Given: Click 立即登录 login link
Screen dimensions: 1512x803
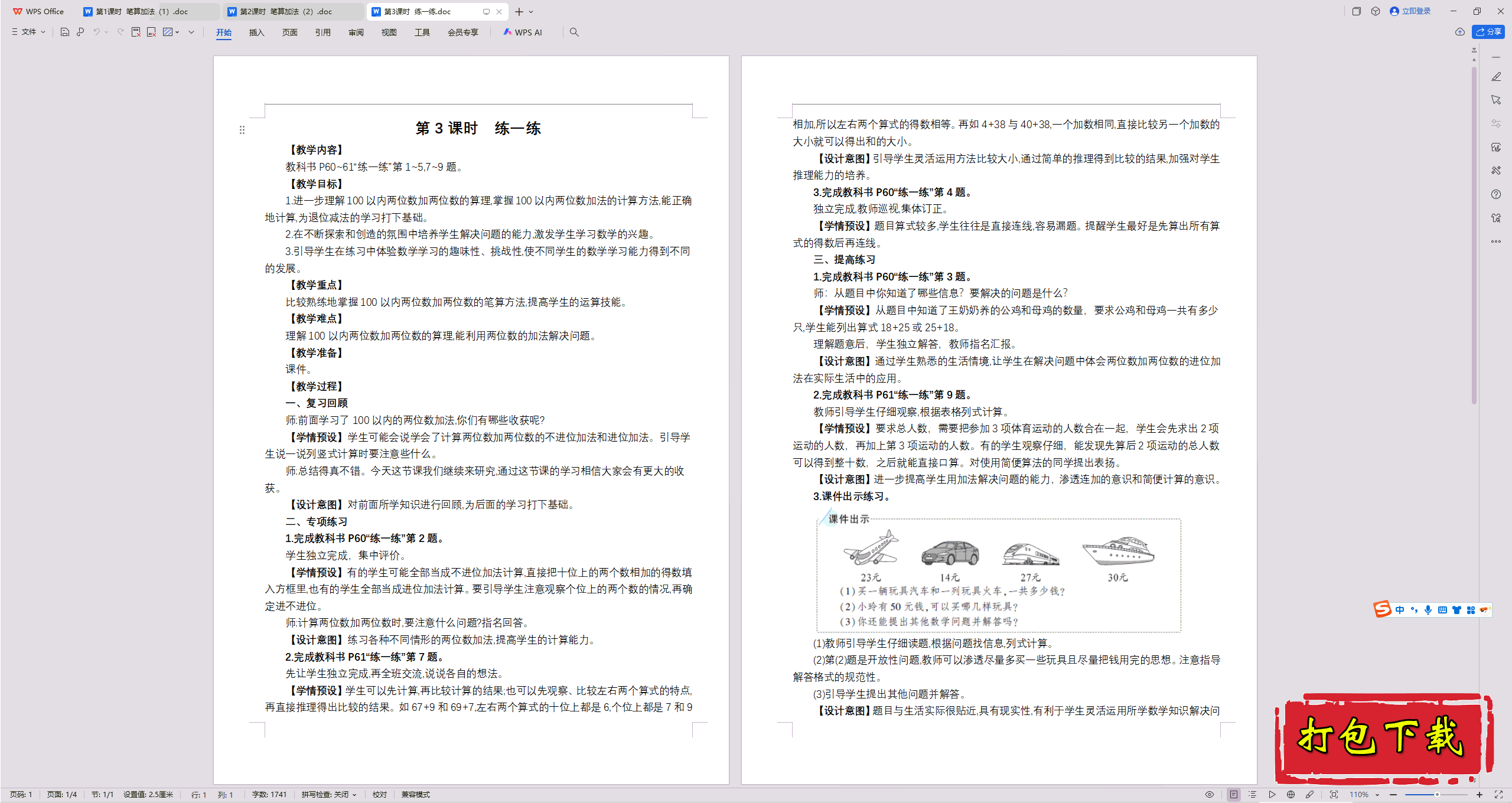Looking at the screenshot, I should coord(1410,11).
